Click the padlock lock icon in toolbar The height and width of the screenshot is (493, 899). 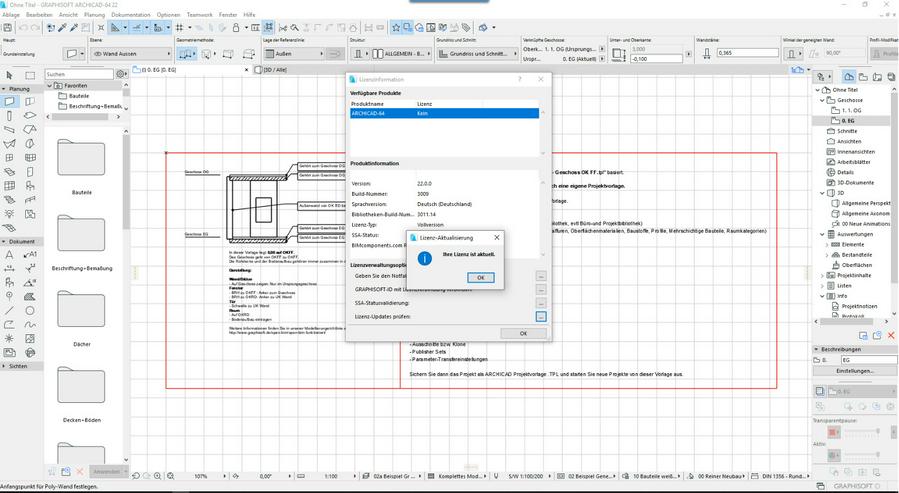pyautogui.click(x=236, y=28)
